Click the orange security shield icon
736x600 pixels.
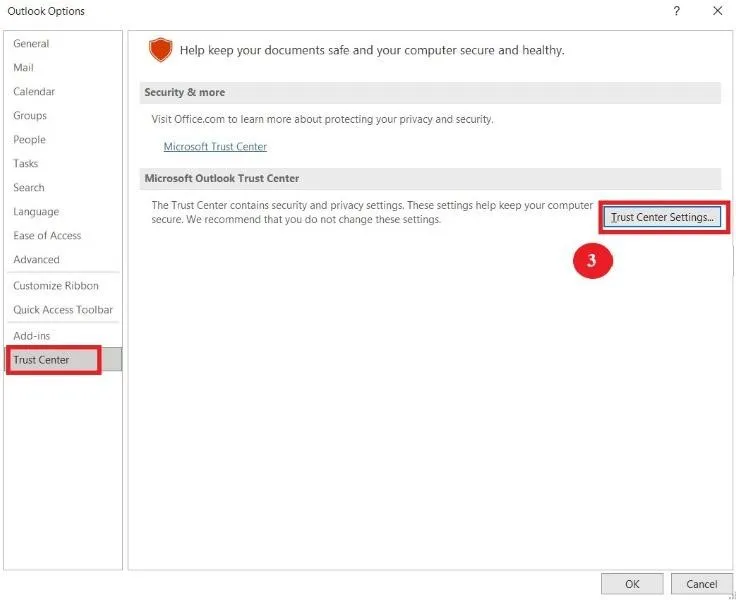(160, 50)
